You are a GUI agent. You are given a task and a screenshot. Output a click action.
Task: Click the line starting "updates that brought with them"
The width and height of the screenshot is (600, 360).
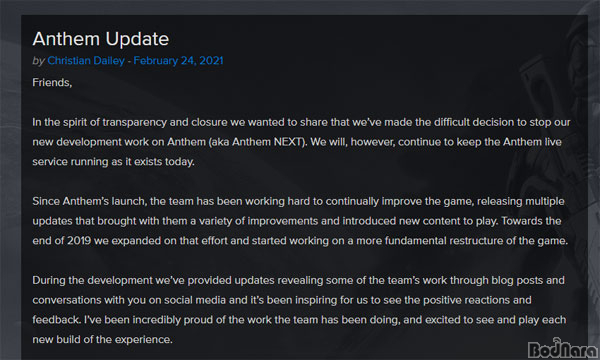pos(297,221)
